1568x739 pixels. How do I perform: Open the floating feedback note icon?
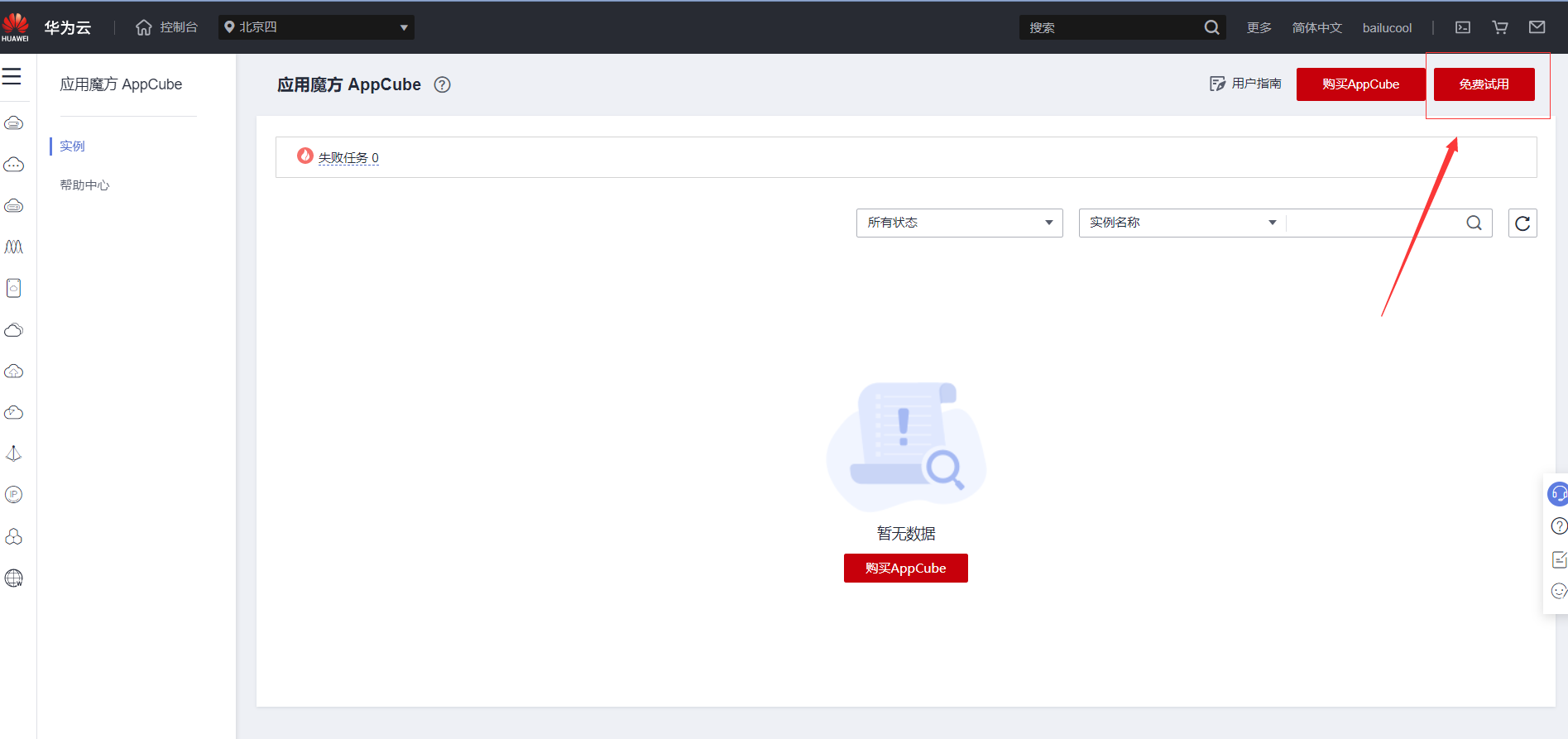[1559, 560]
